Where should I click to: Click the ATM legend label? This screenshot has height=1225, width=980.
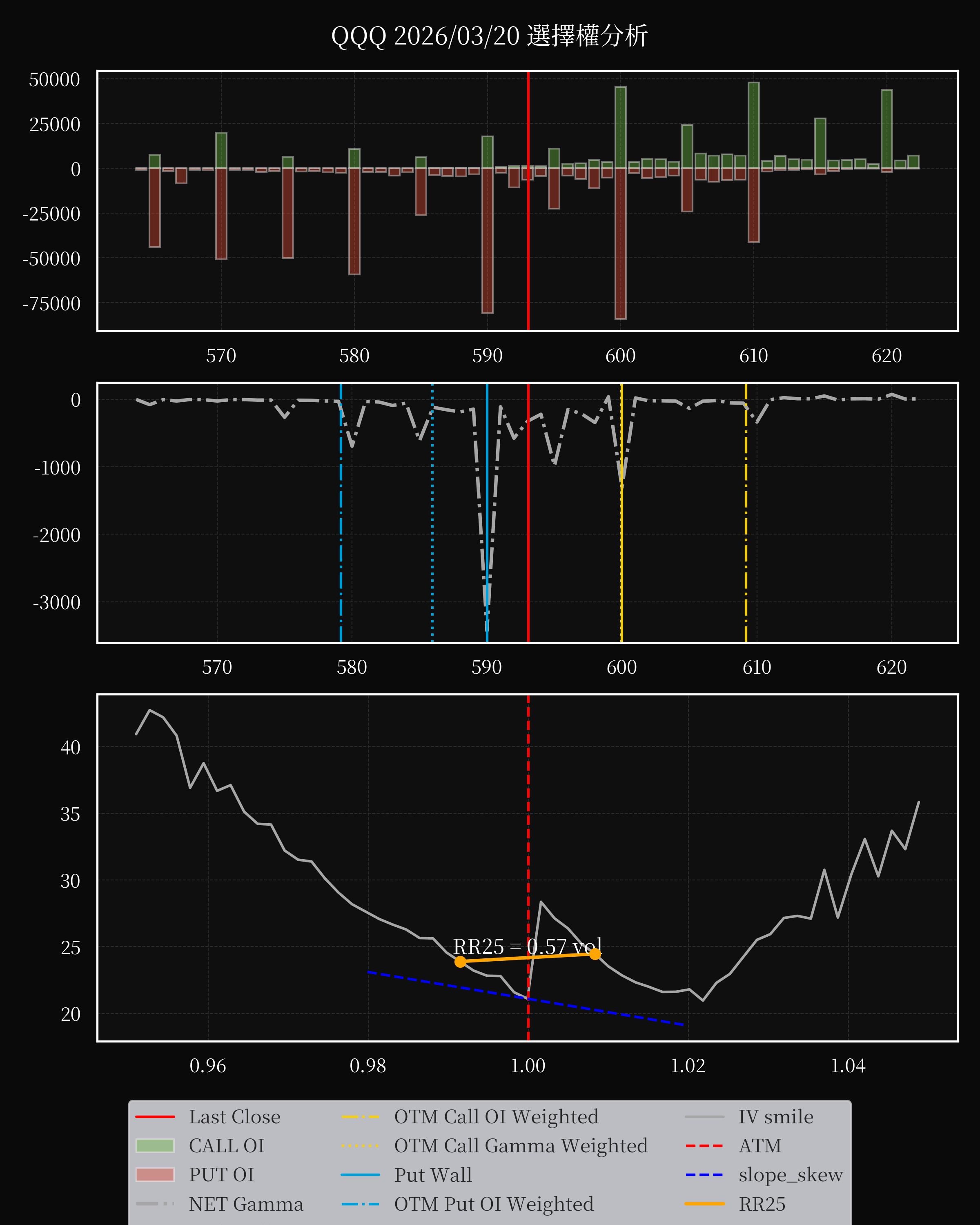[x=760, y=1145]
